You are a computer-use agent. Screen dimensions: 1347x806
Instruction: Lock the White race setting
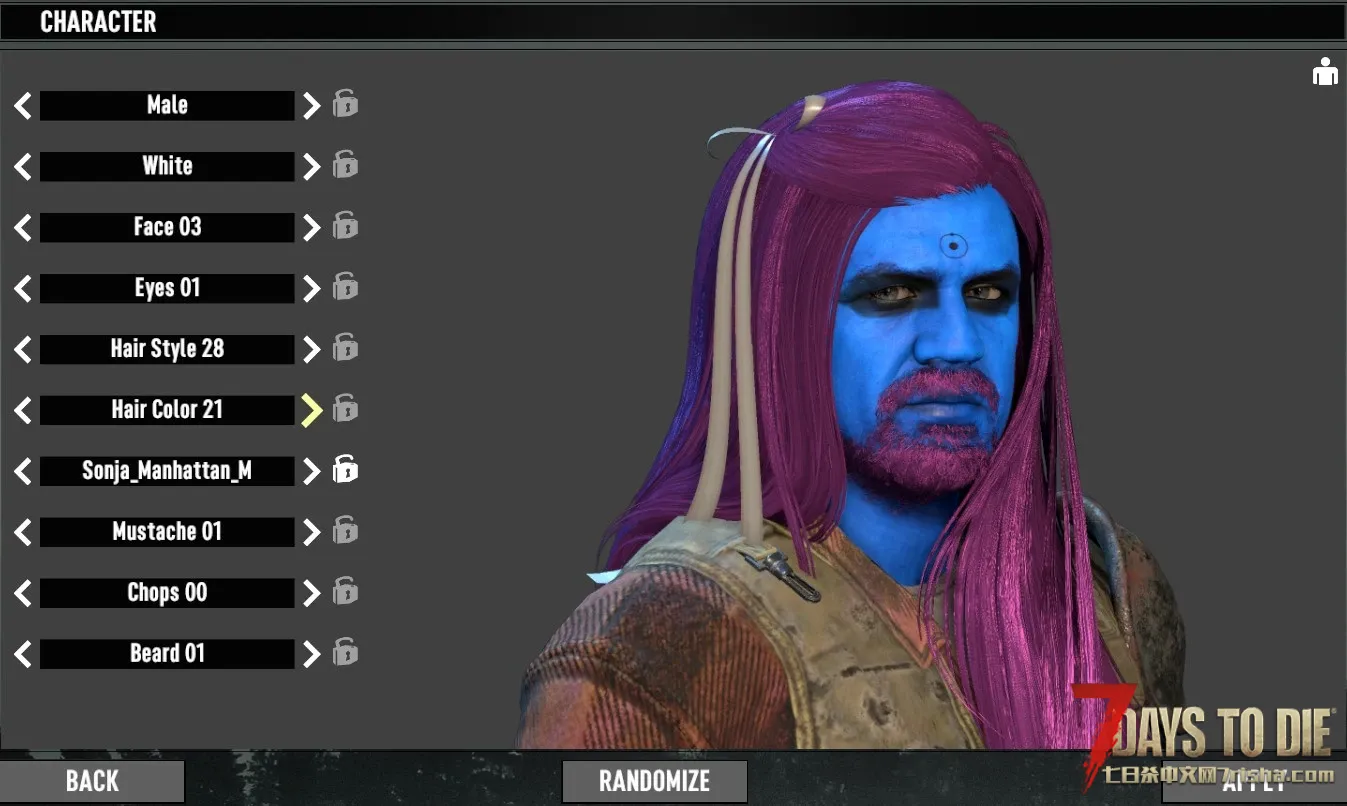coord(345,165)
